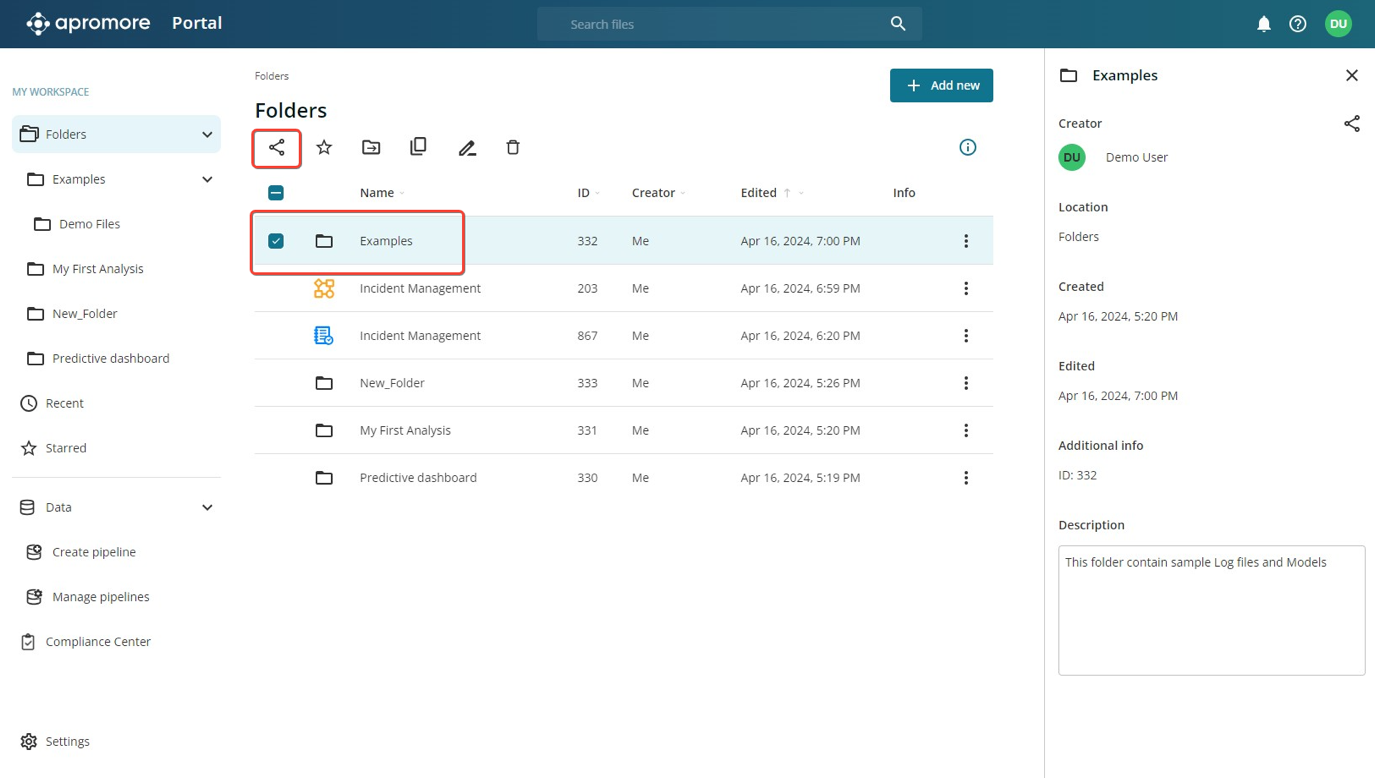Viewport: 1375px width, 778px height.
Task: Click the Add new button
Action: (941, 86)
